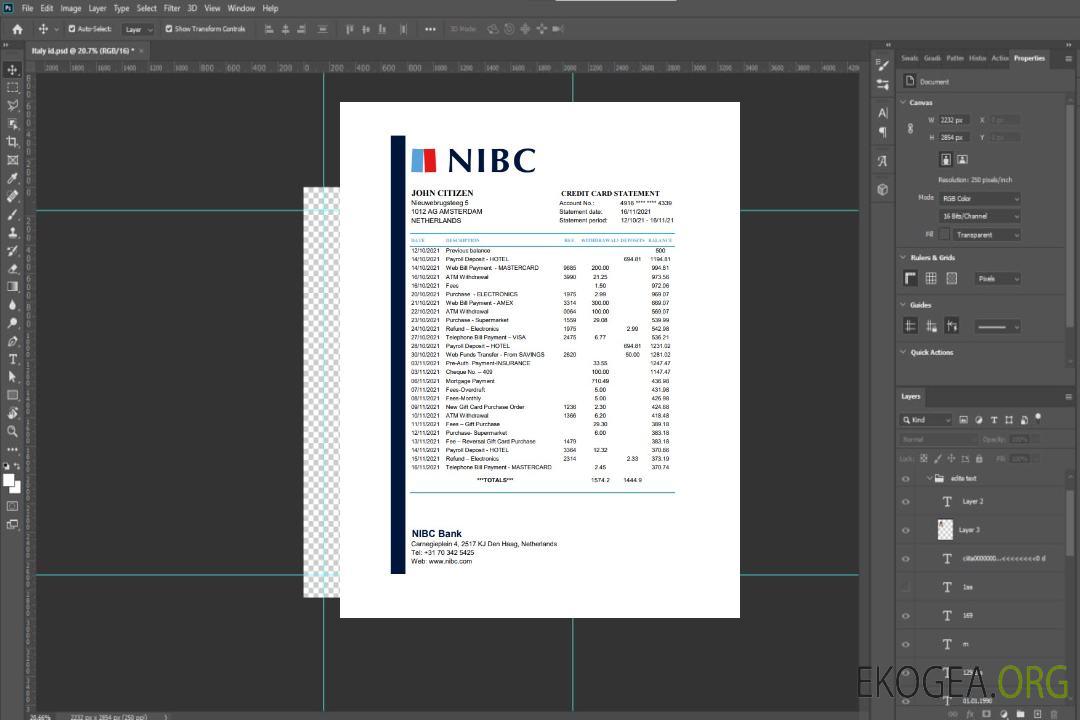Select the Zoom tool in the toolbox

click(12, 431)
